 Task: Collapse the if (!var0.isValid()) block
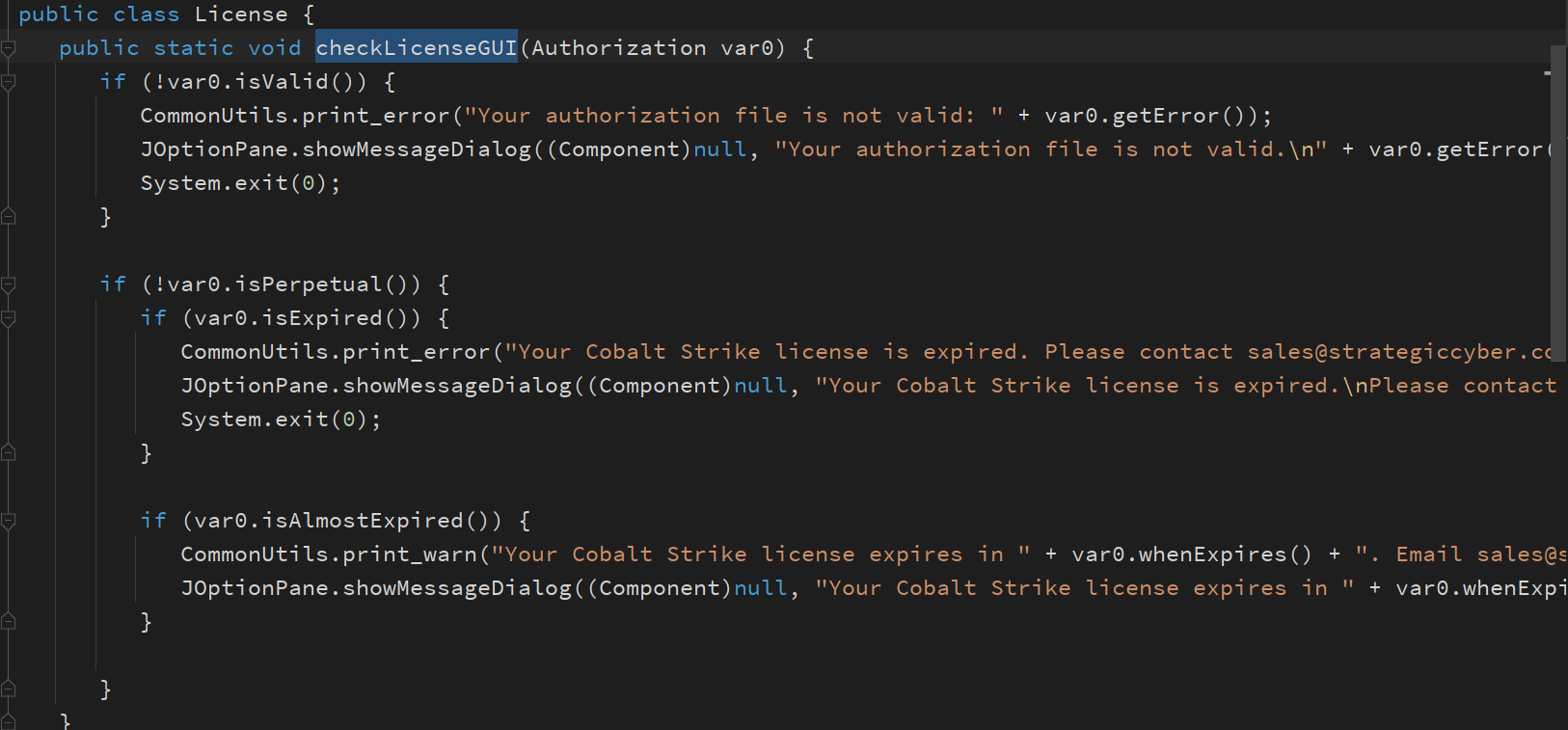[x=8, y=82]
